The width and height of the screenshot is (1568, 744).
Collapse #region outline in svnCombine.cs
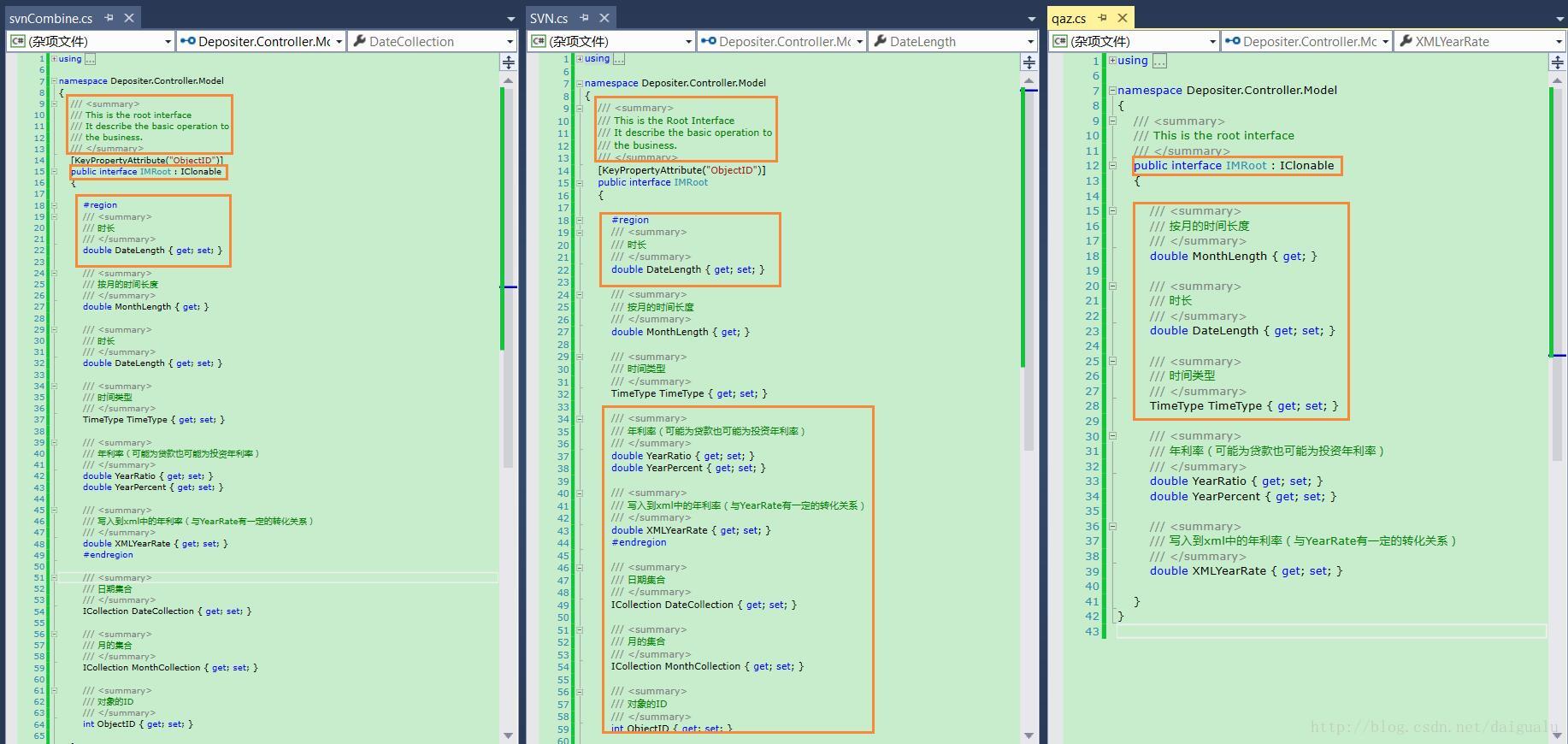pyautogui.click(x=54, y=205)
